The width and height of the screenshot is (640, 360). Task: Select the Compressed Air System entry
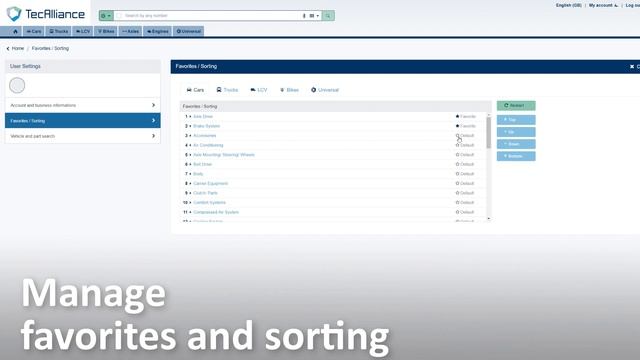(216, 212)
